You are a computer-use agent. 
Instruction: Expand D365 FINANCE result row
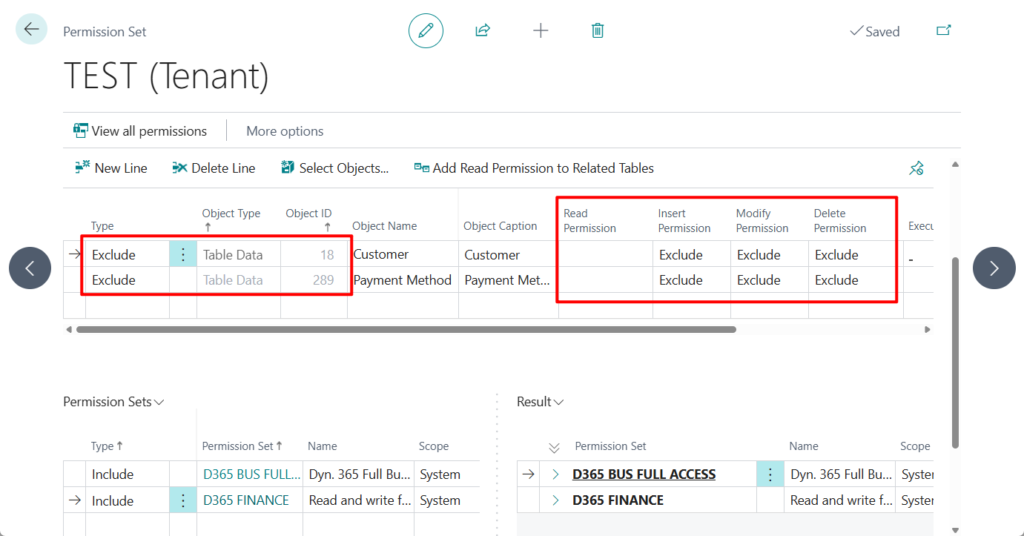[x=556, y=500]
